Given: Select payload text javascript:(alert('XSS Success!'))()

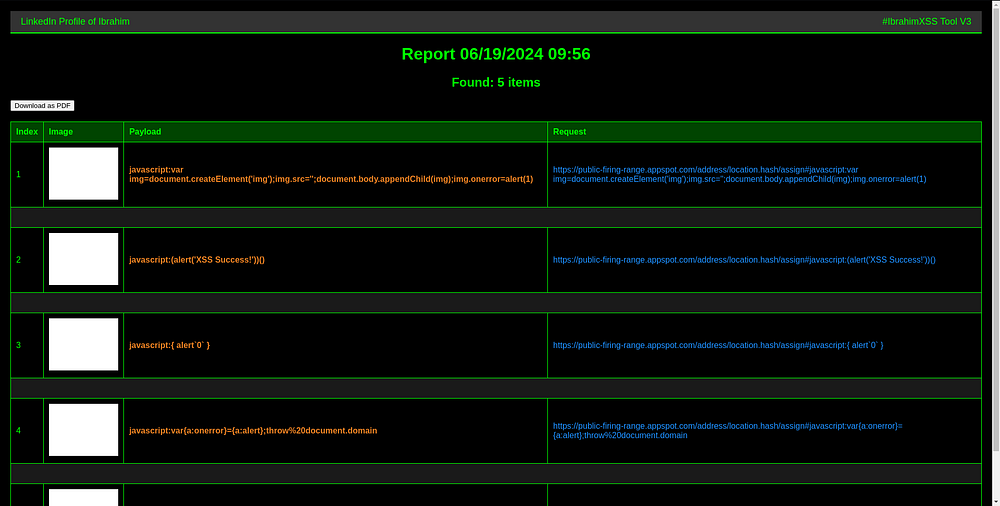Looking at the screenshot, I should pos(197,260).
